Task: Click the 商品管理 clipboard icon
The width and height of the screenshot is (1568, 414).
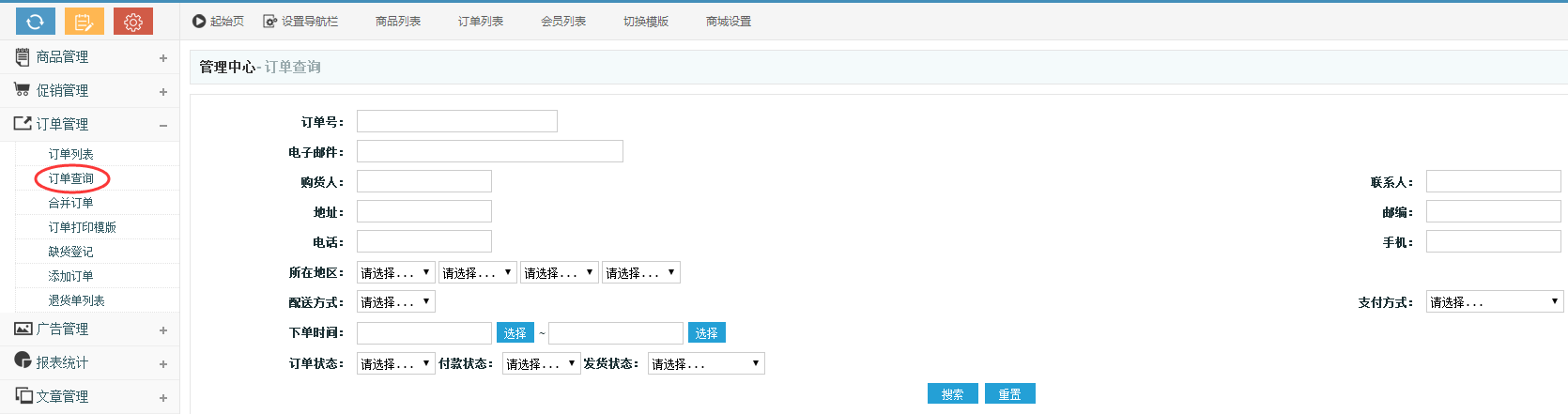Action: [x=23, y=57]
